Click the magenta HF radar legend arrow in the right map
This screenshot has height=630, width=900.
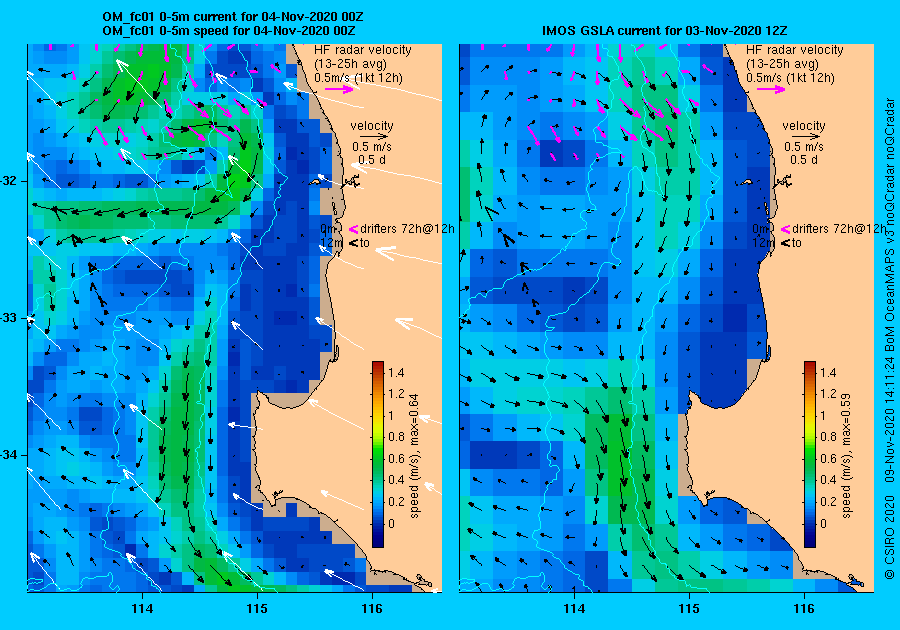(771, 89)
